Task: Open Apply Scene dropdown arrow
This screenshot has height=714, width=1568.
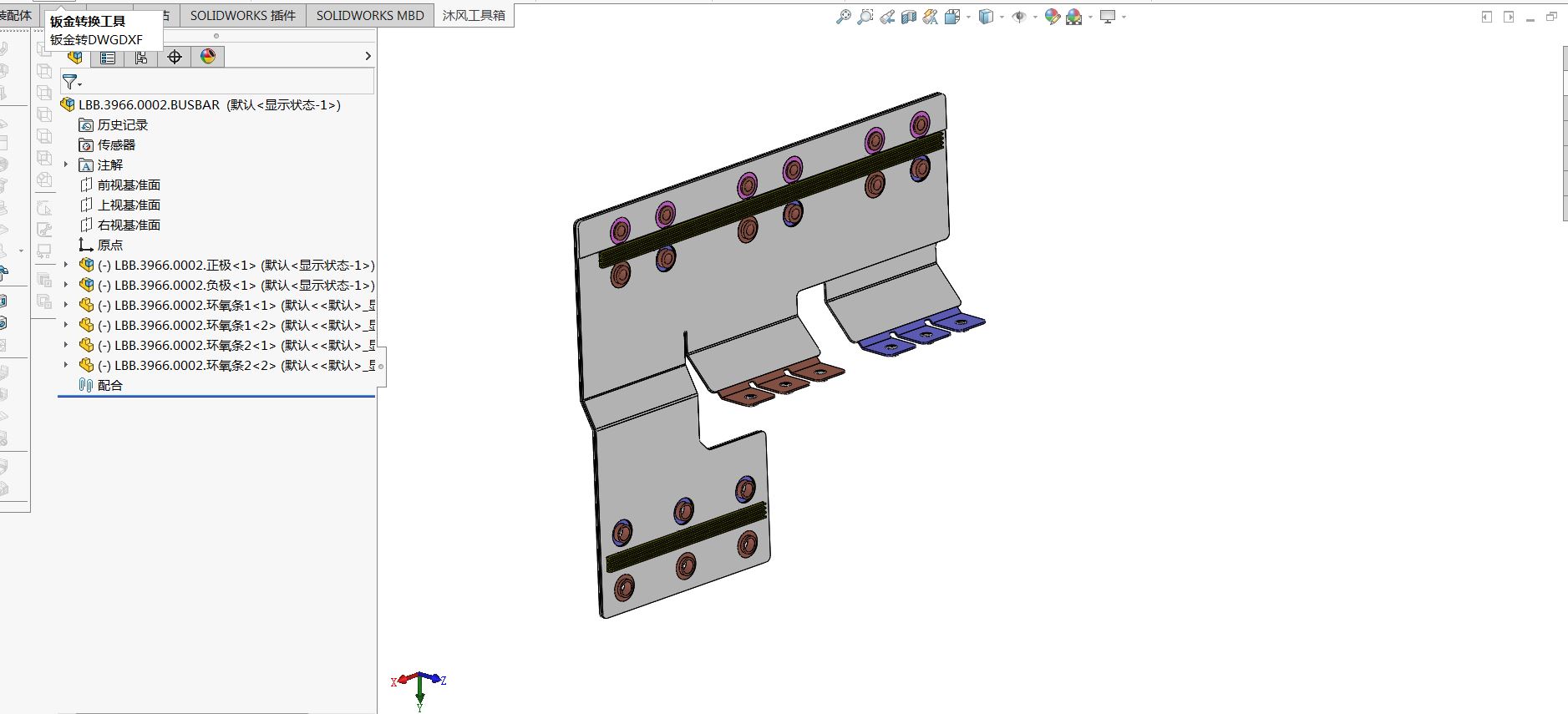Action: (x=1090, y=17)
